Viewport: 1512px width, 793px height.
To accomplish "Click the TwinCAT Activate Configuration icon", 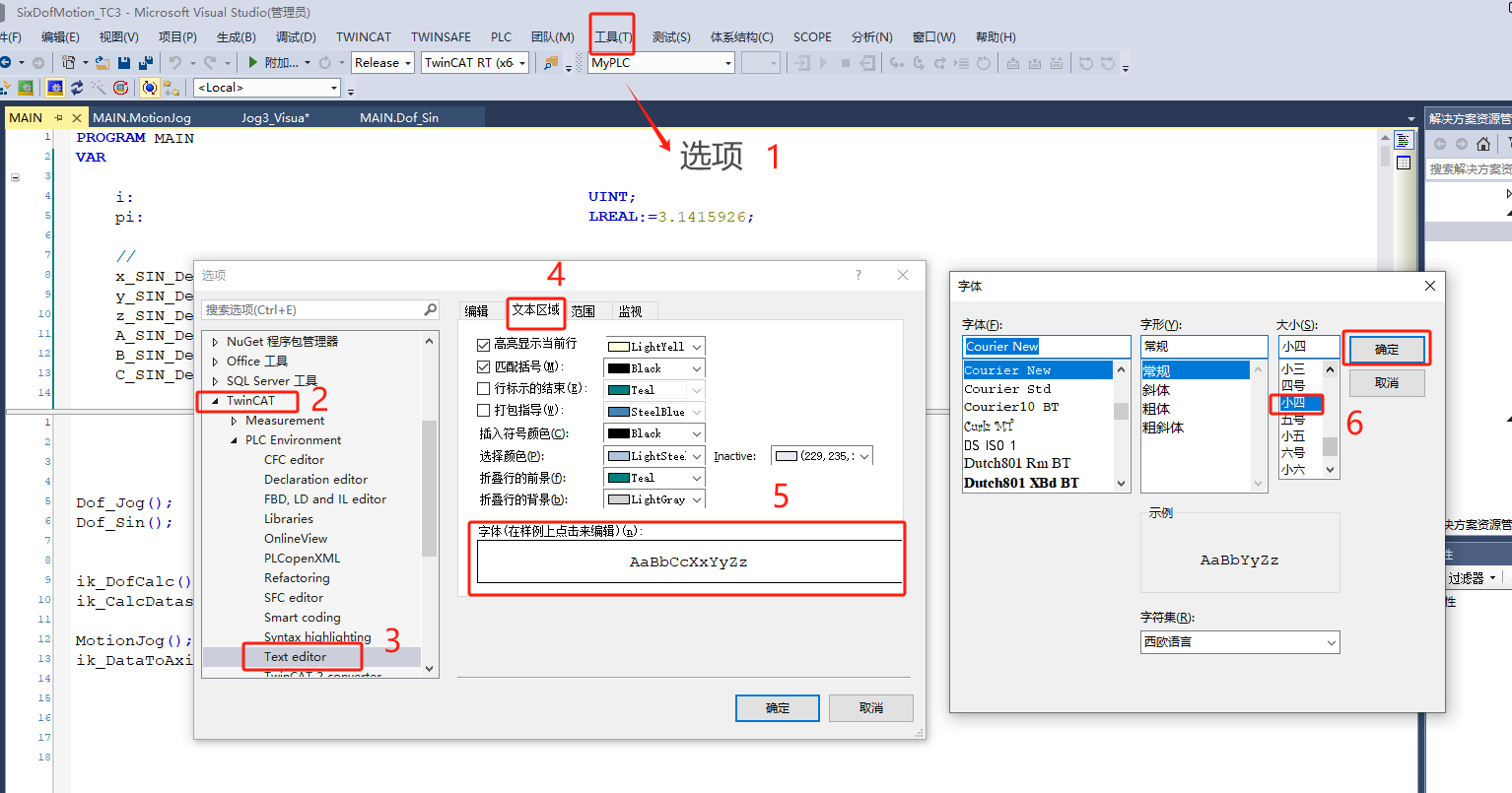I will point(5,88).
